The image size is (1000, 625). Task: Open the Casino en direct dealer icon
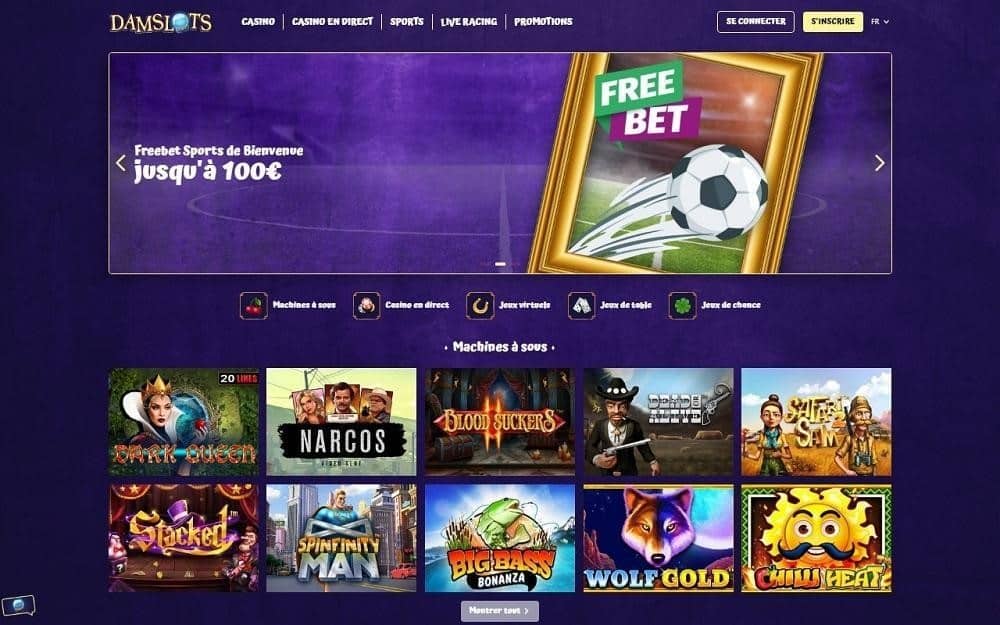coord(367,305)
